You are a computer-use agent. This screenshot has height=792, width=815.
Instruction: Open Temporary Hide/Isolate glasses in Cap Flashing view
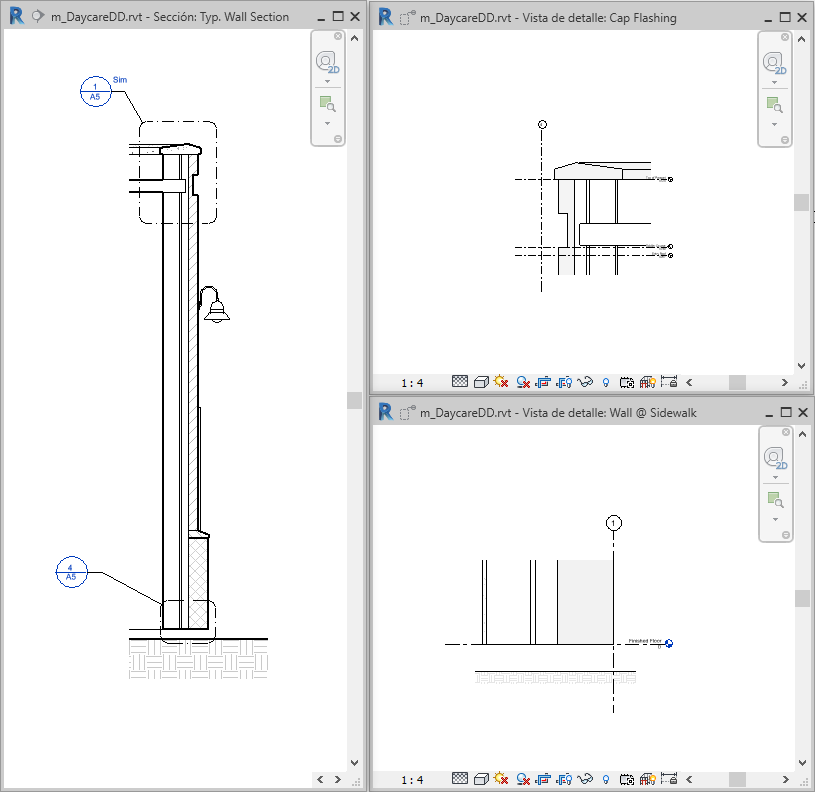(585, 382)
